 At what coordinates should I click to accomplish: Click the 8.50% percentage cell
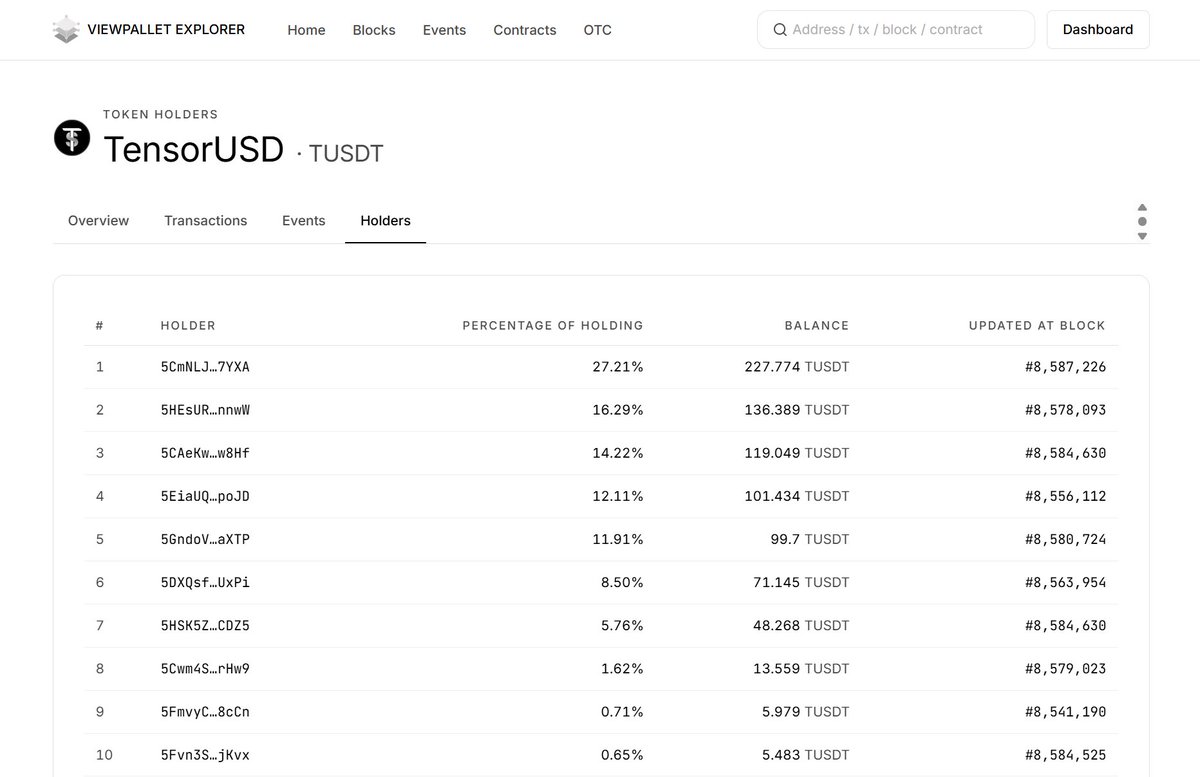click(622, 582)
